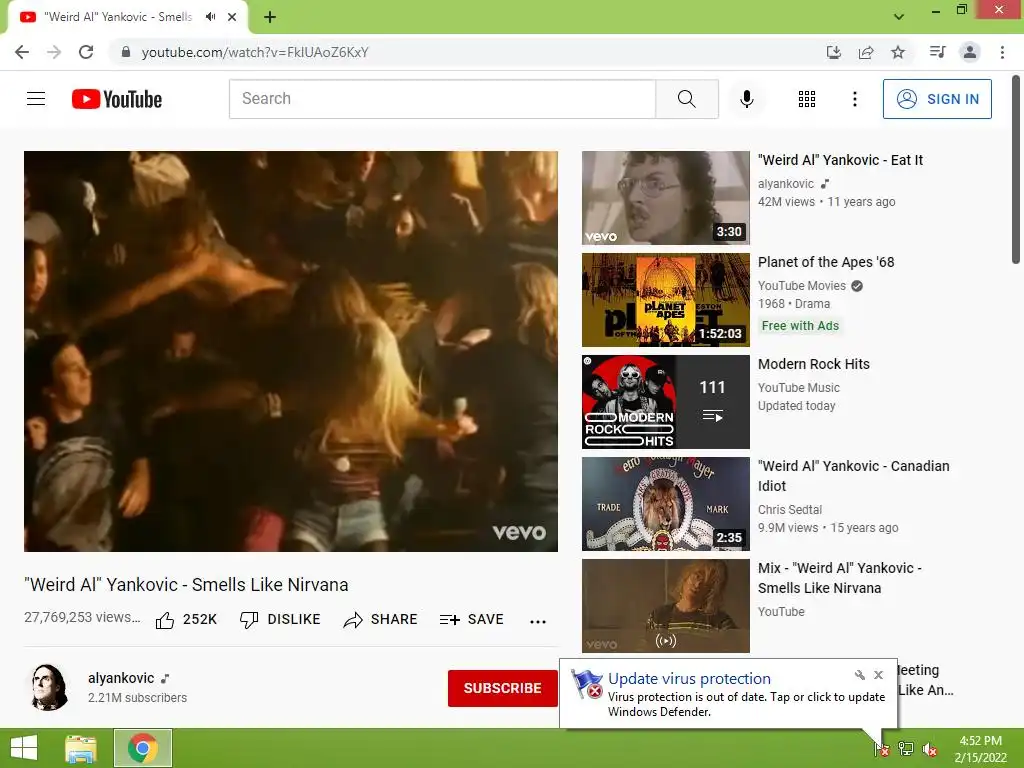Reload the YouTube page

pyautogui.click(x=86, y=52)
